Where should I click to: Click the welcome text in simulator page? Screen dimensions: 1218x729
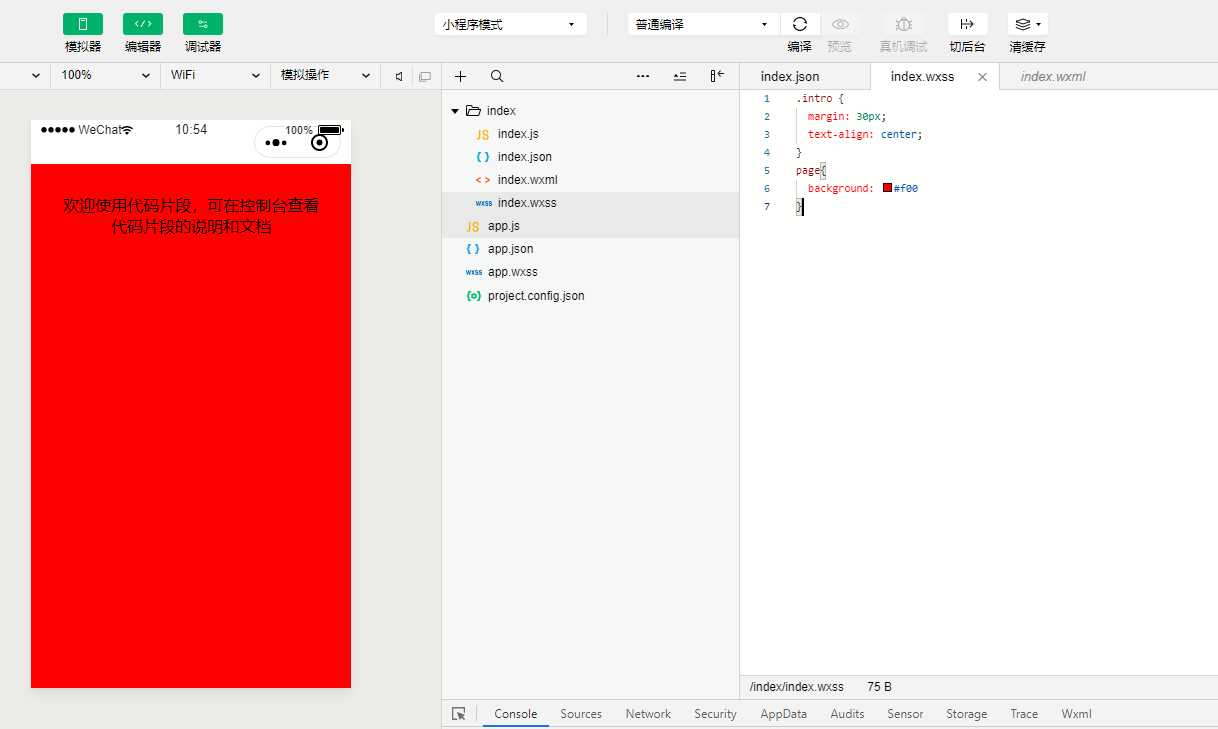click(x=191, y=216)
